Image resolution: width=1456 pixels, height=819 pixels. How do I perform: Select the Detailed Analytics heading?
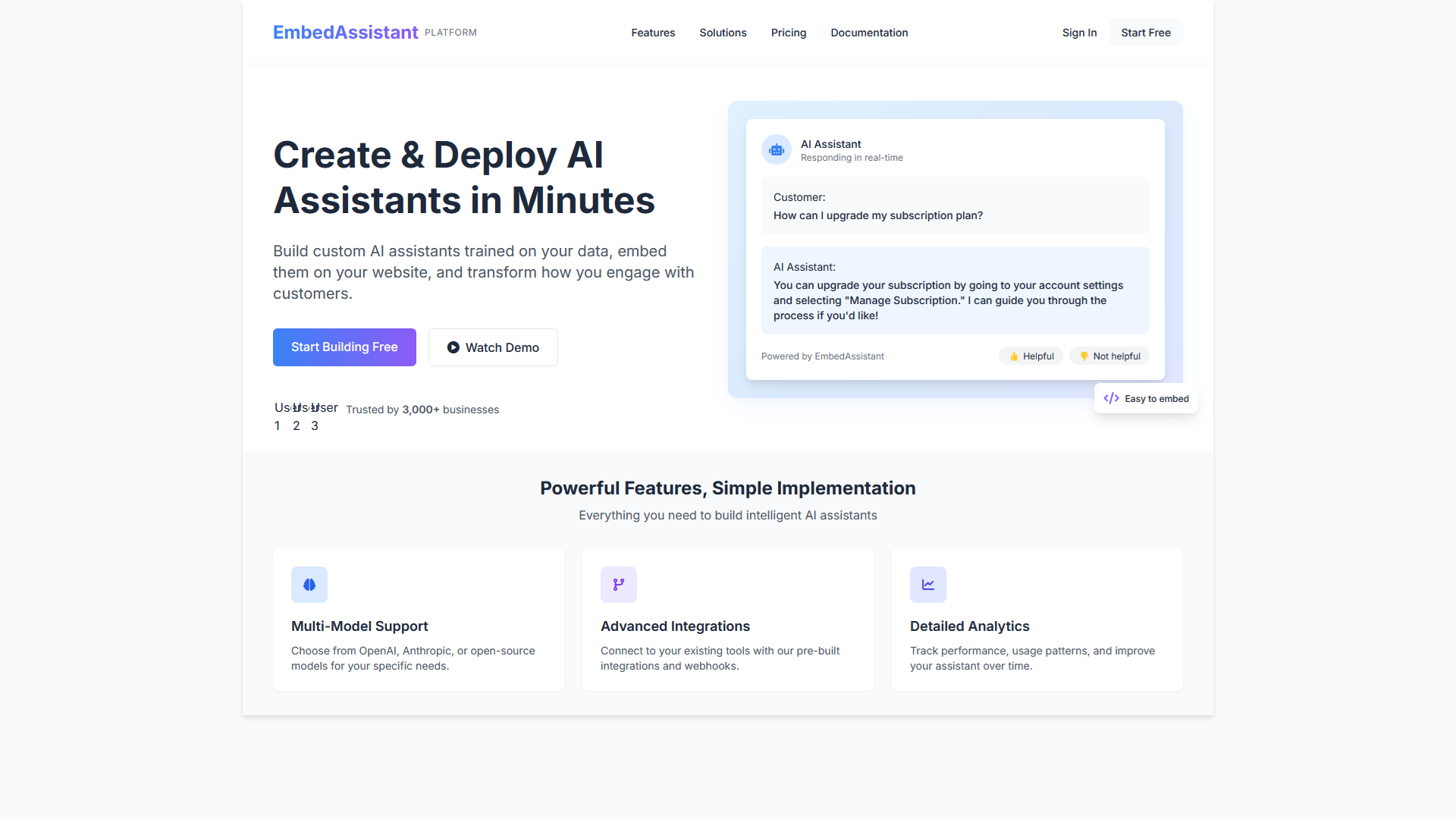coord(969,626)
